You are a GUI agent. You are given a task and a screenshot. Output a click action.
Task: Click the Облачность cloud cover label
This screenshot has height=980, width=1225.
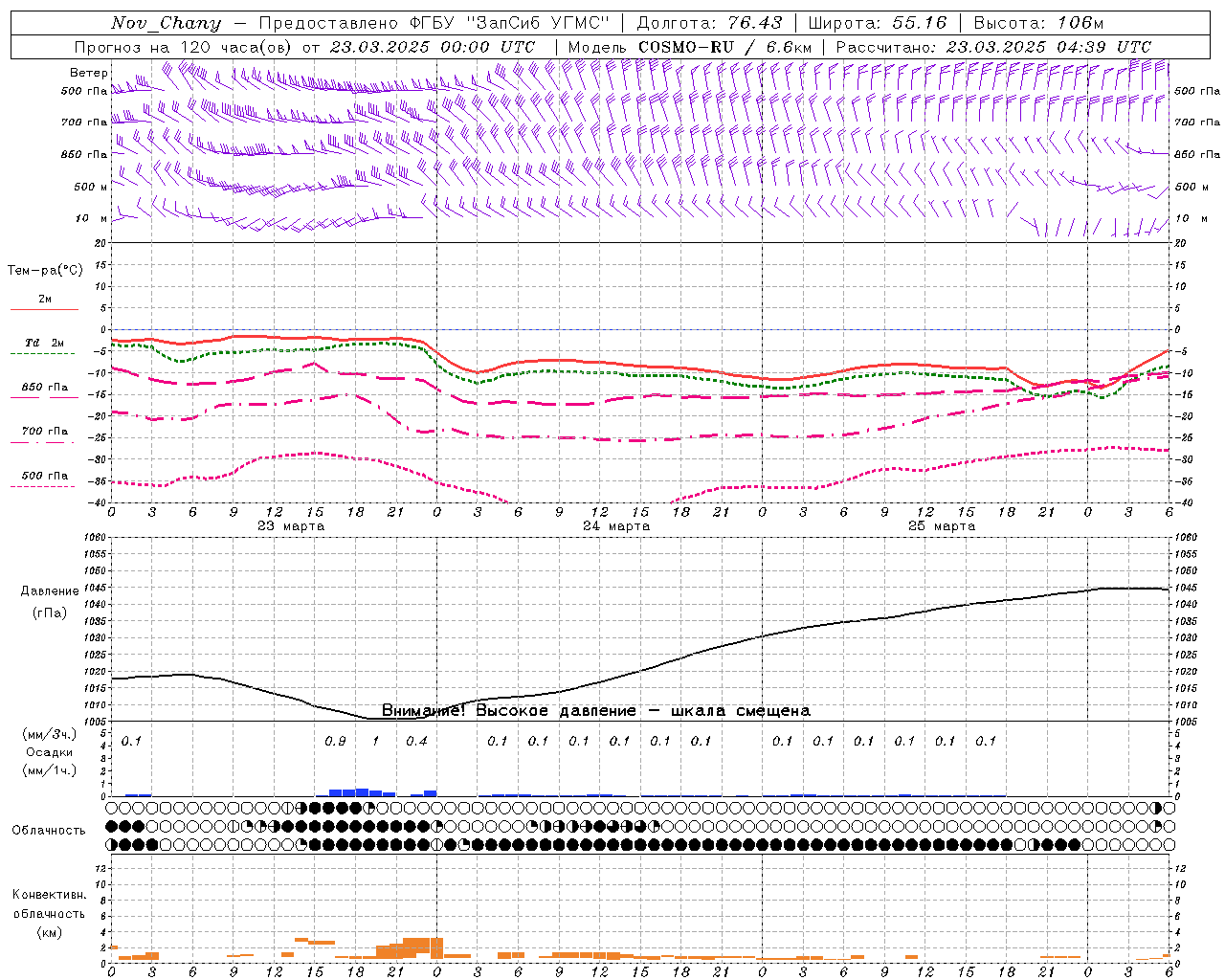pos(49,830)
